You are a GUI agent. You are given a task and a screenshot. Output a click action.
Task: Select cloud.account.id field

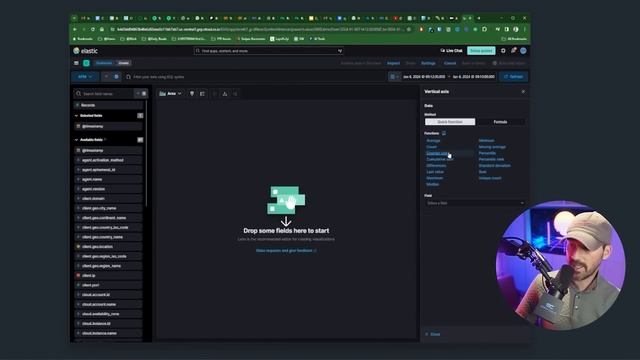[x=108, y=295]
